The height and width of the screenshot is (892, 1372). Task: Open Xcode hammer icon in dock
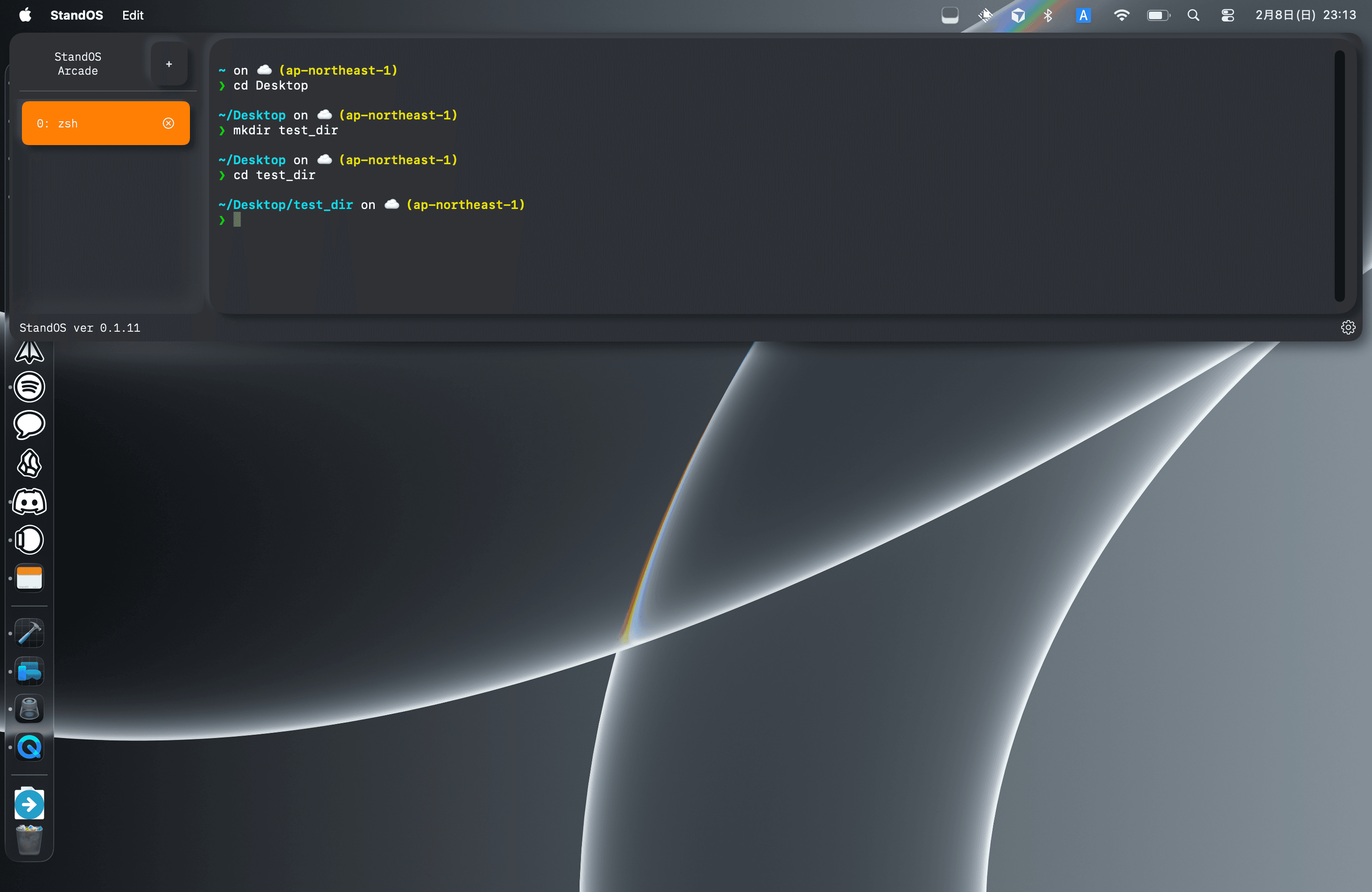[x=29, y=633]
